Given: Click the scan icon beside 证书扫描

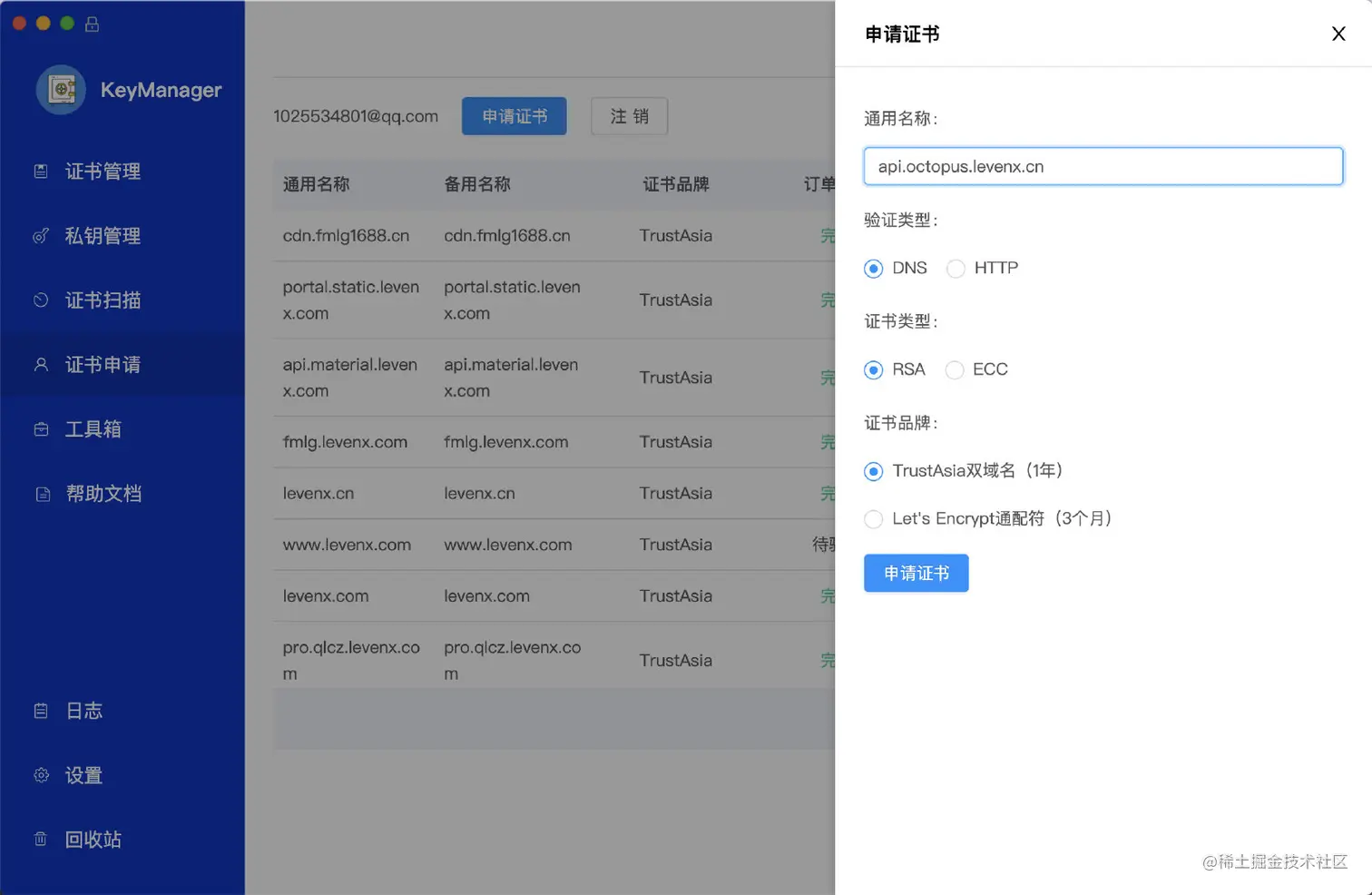Looking at the screenshot, I should (x=41, y=300).
